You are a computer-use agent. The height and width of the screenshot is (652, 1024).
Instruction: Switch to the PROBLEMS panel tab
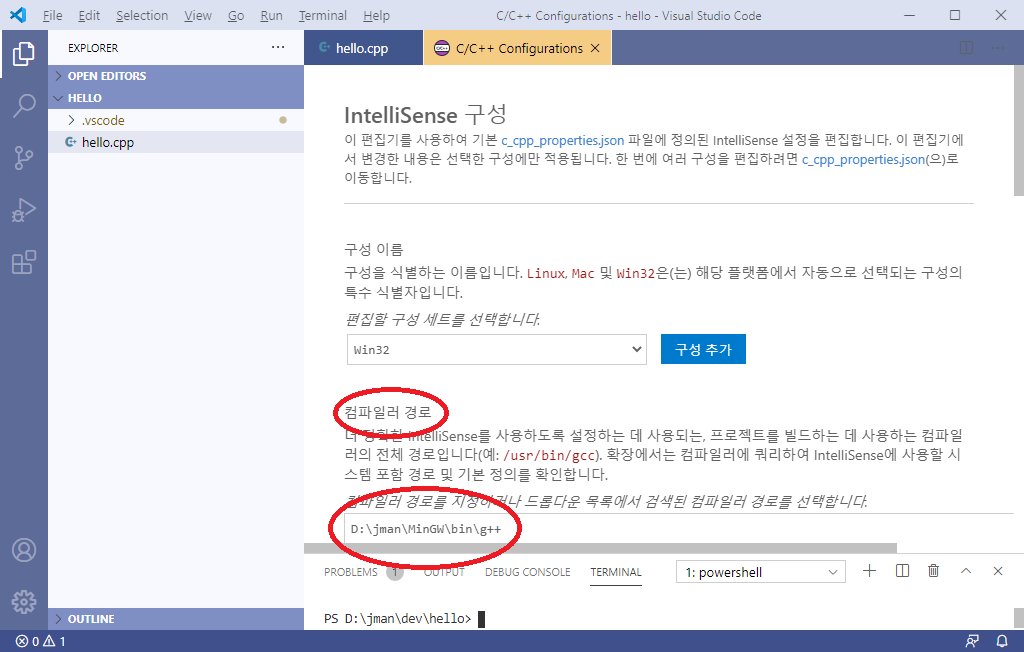[351, 572]
